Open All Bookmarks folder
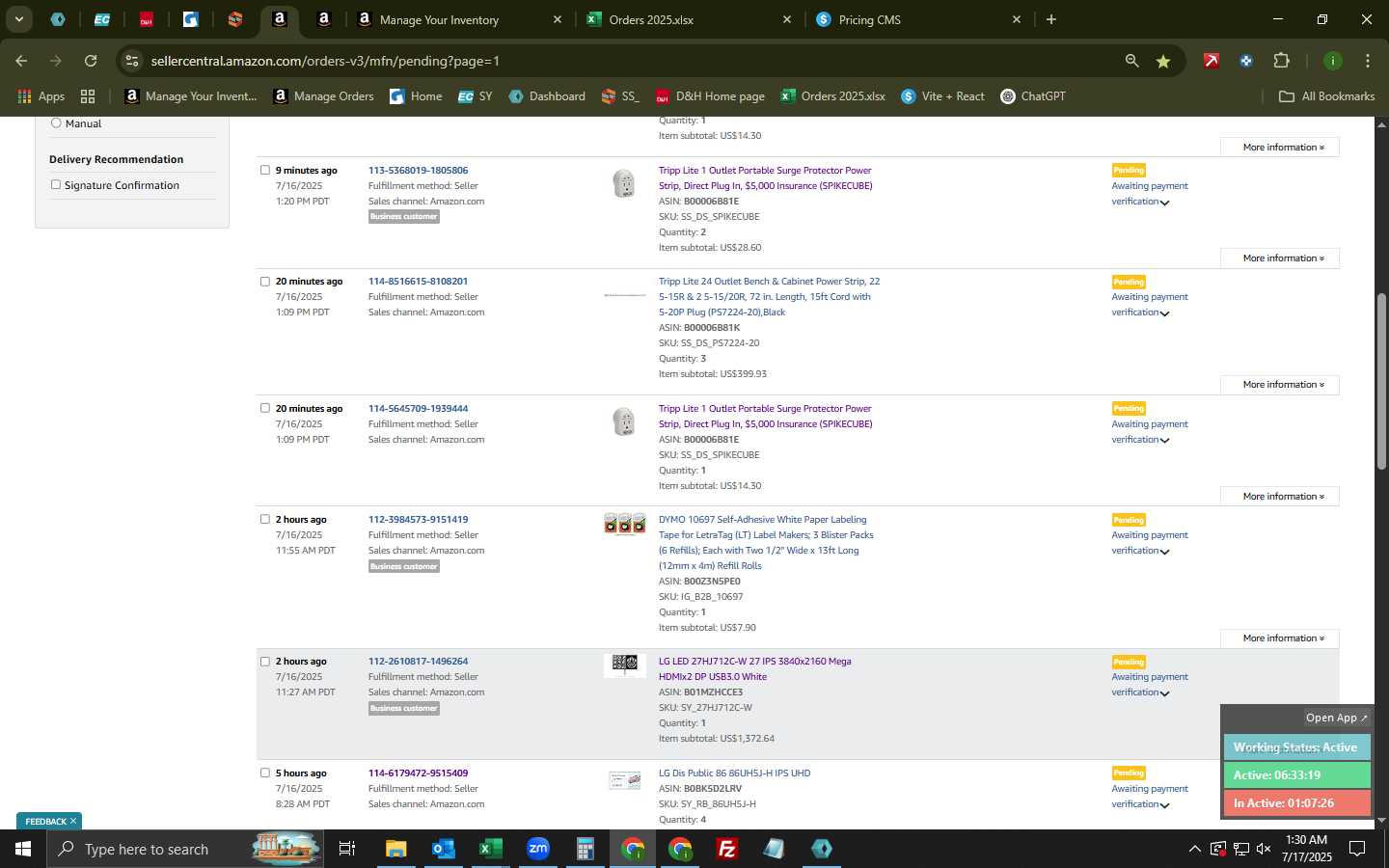 tap(1326, 96)
